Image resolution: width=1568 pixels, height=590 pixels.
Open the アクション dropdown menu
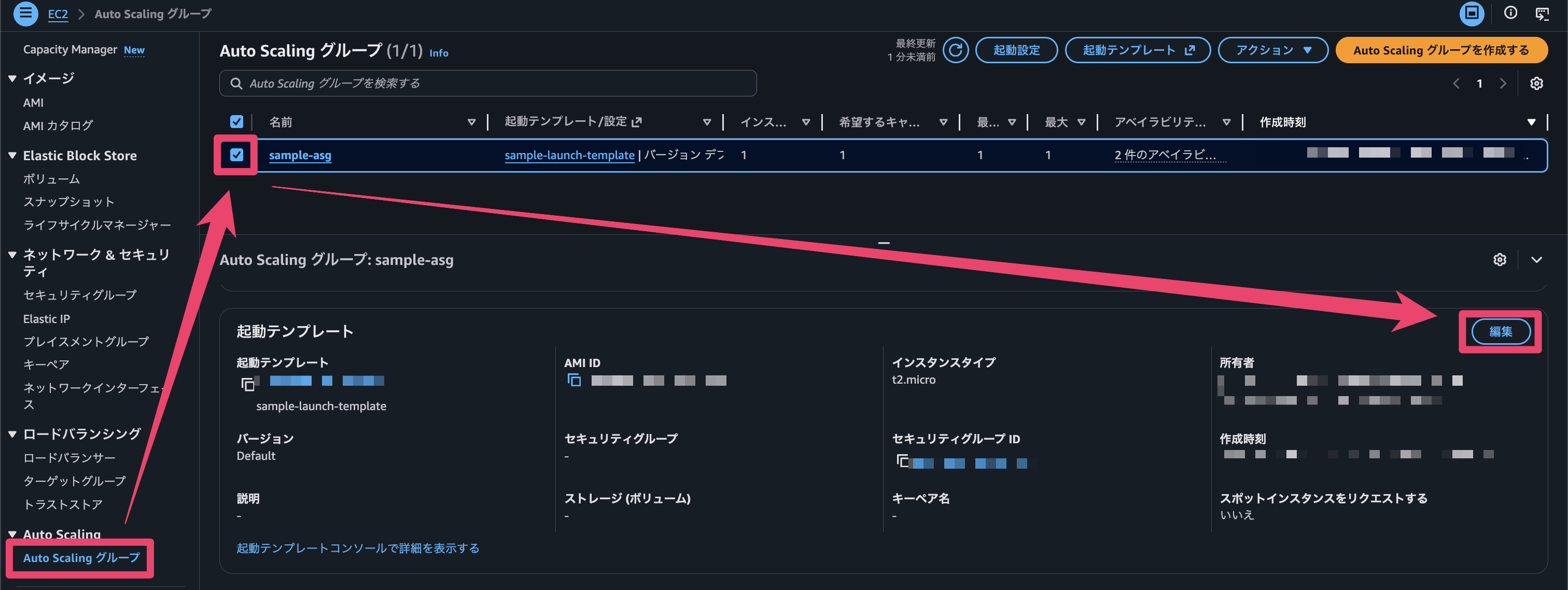pos(1272,50)
